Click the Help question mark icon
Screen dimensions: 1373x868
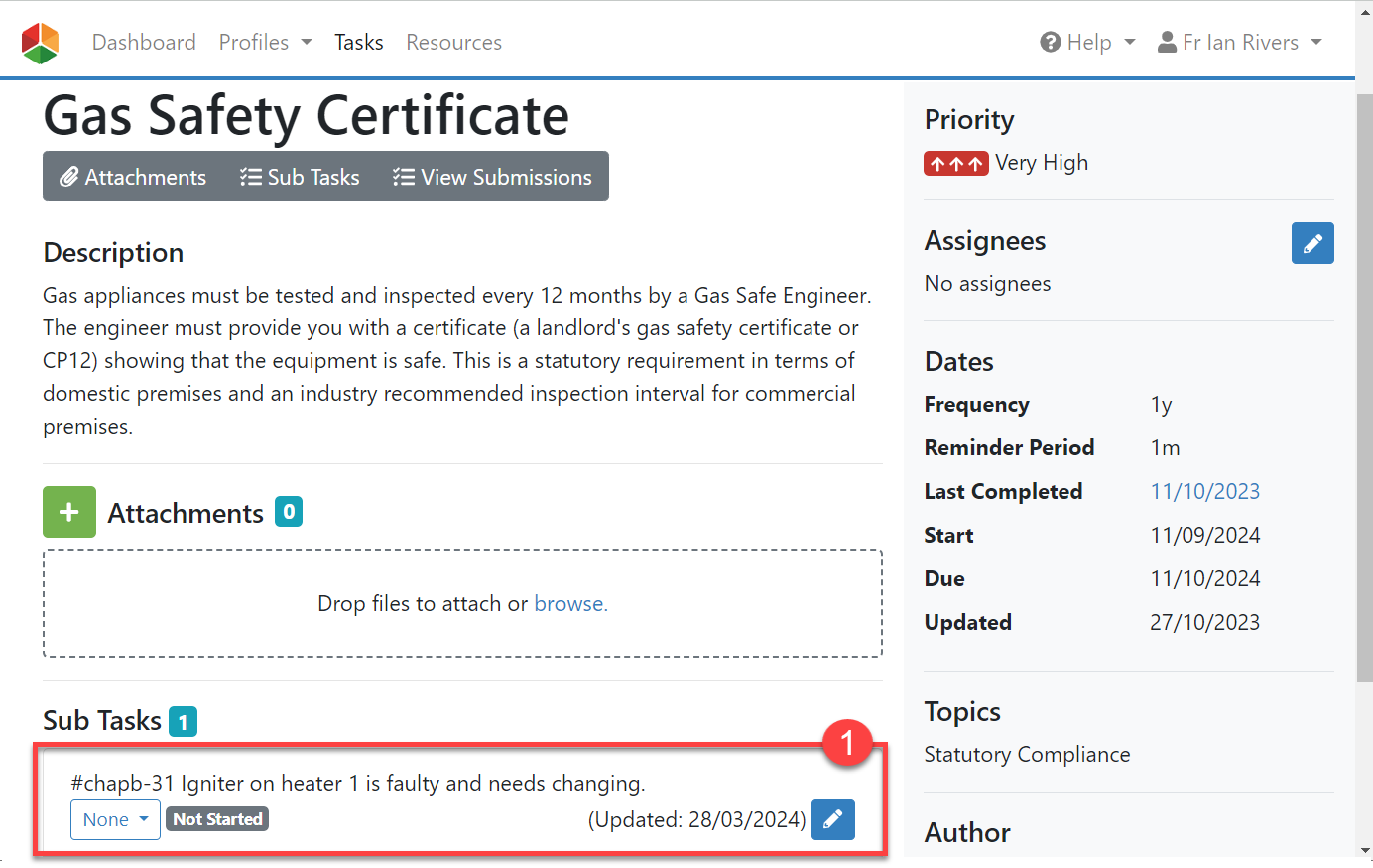click(x=1050, y=43)
